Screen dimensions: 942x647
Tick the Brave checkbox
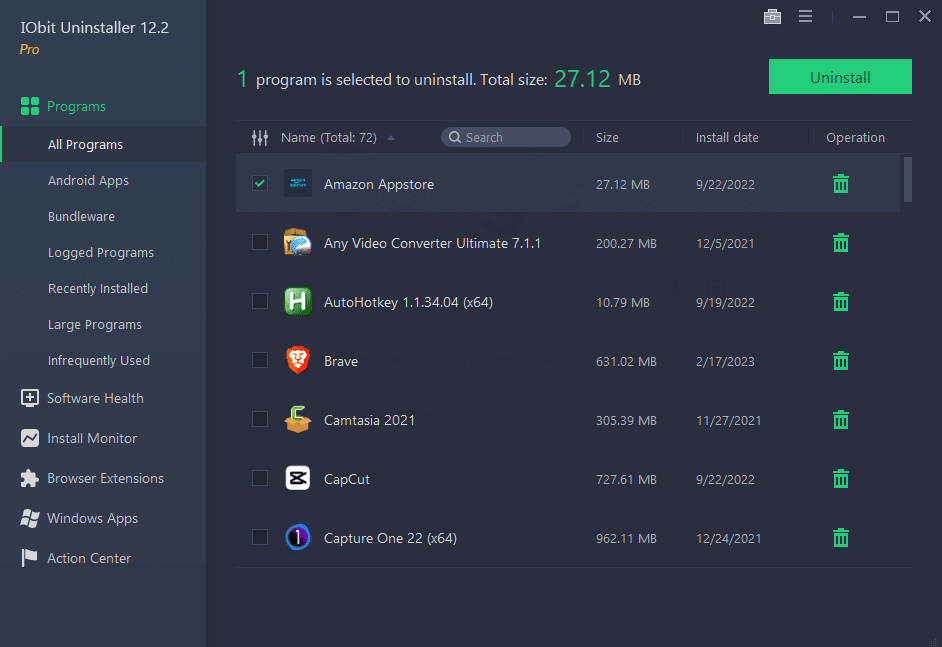[260, 360]
